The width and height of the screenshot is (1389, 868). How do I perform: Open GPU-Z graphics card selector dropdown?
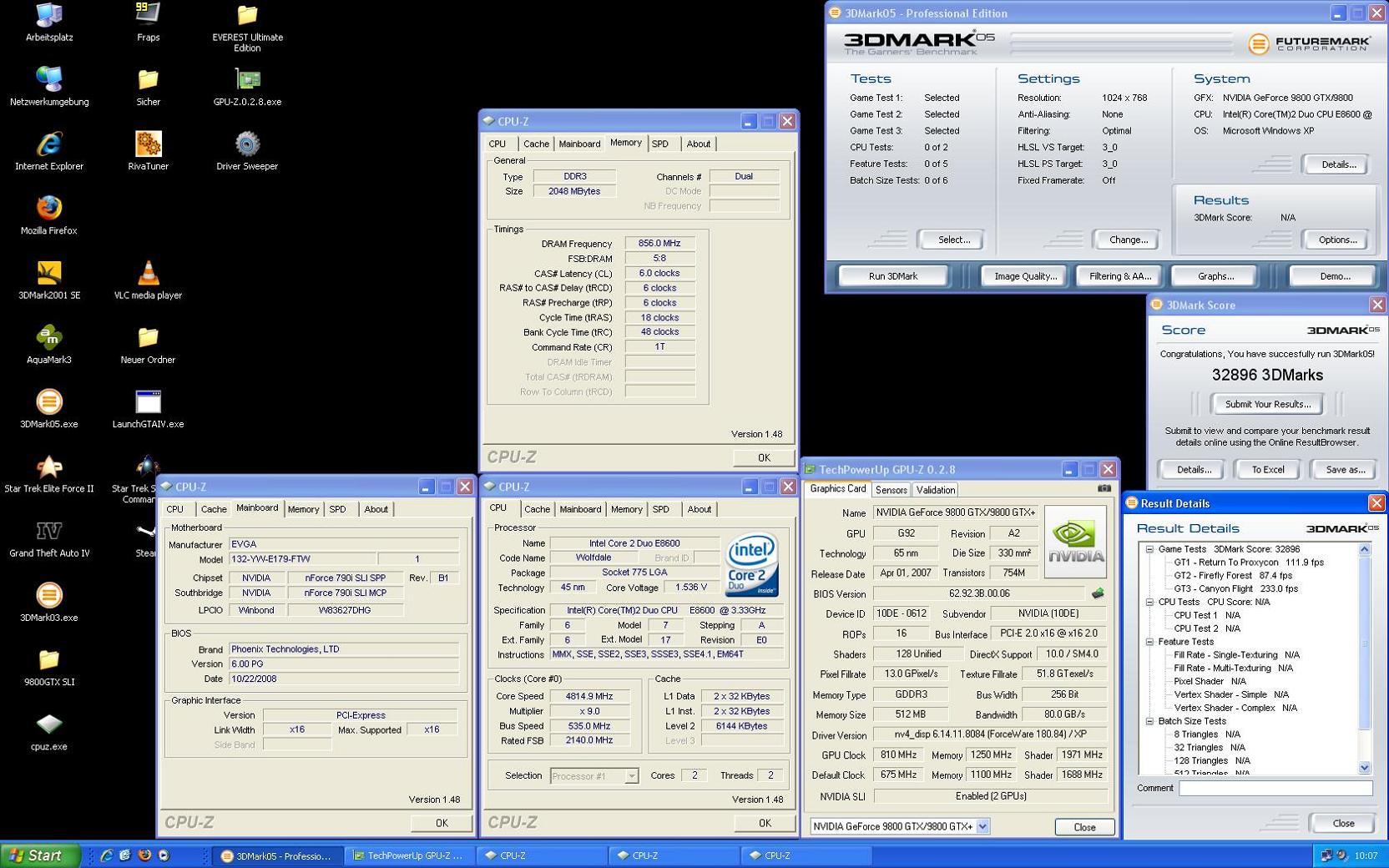pyautogui.click(x=982, y=826)
